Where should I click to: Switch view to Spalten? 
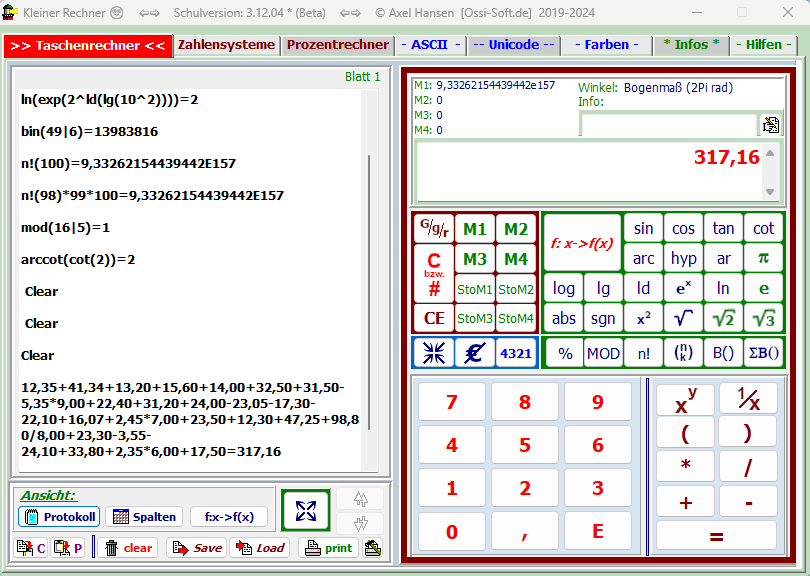pyautogui.click(x=144, y=516)
